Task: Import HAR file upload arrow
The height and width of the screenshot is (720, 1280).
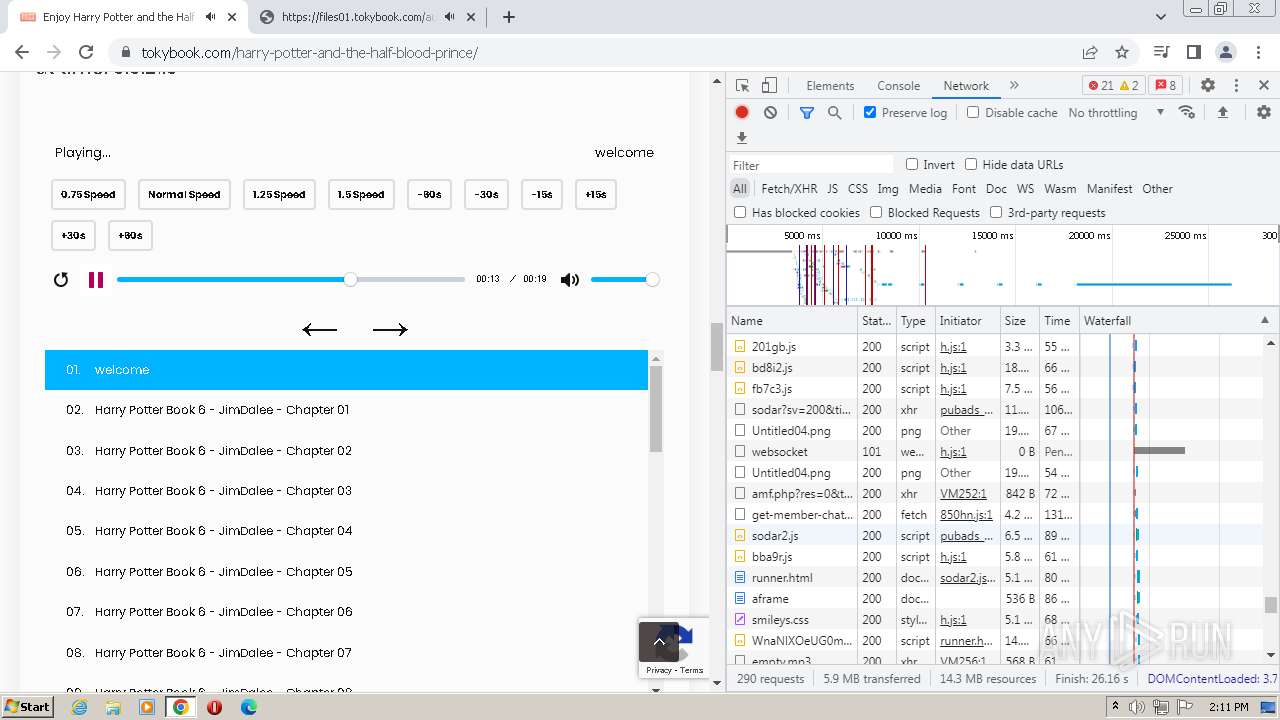Action: (1222, 113)
